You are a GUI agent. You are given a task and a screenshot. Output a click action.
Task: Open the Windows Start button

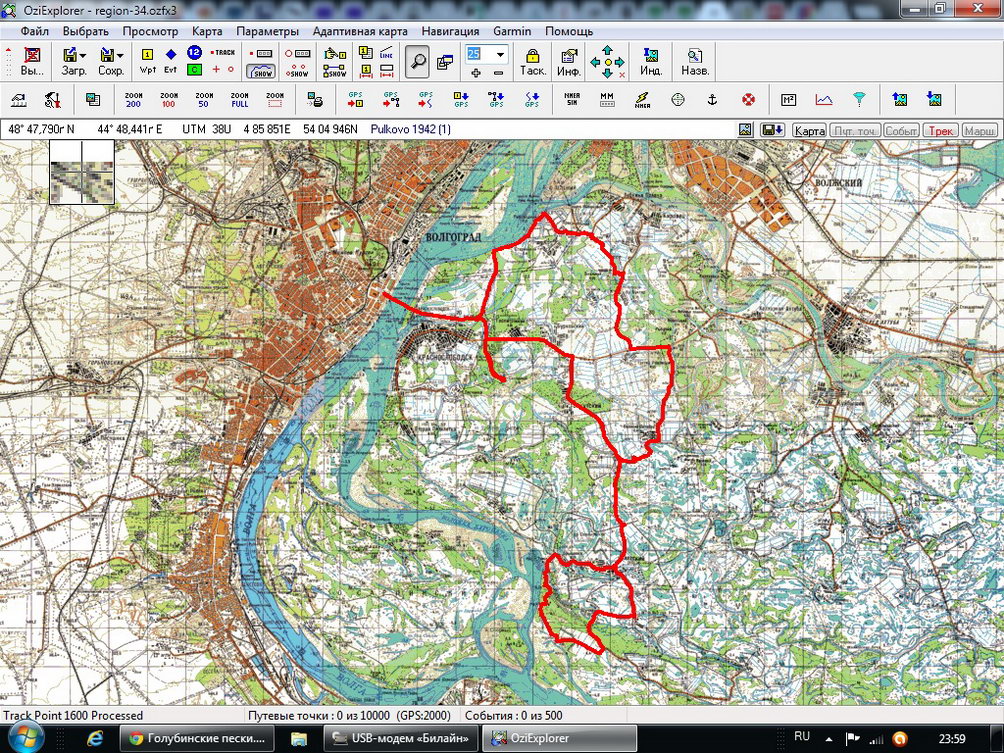[x=24, y=738]
